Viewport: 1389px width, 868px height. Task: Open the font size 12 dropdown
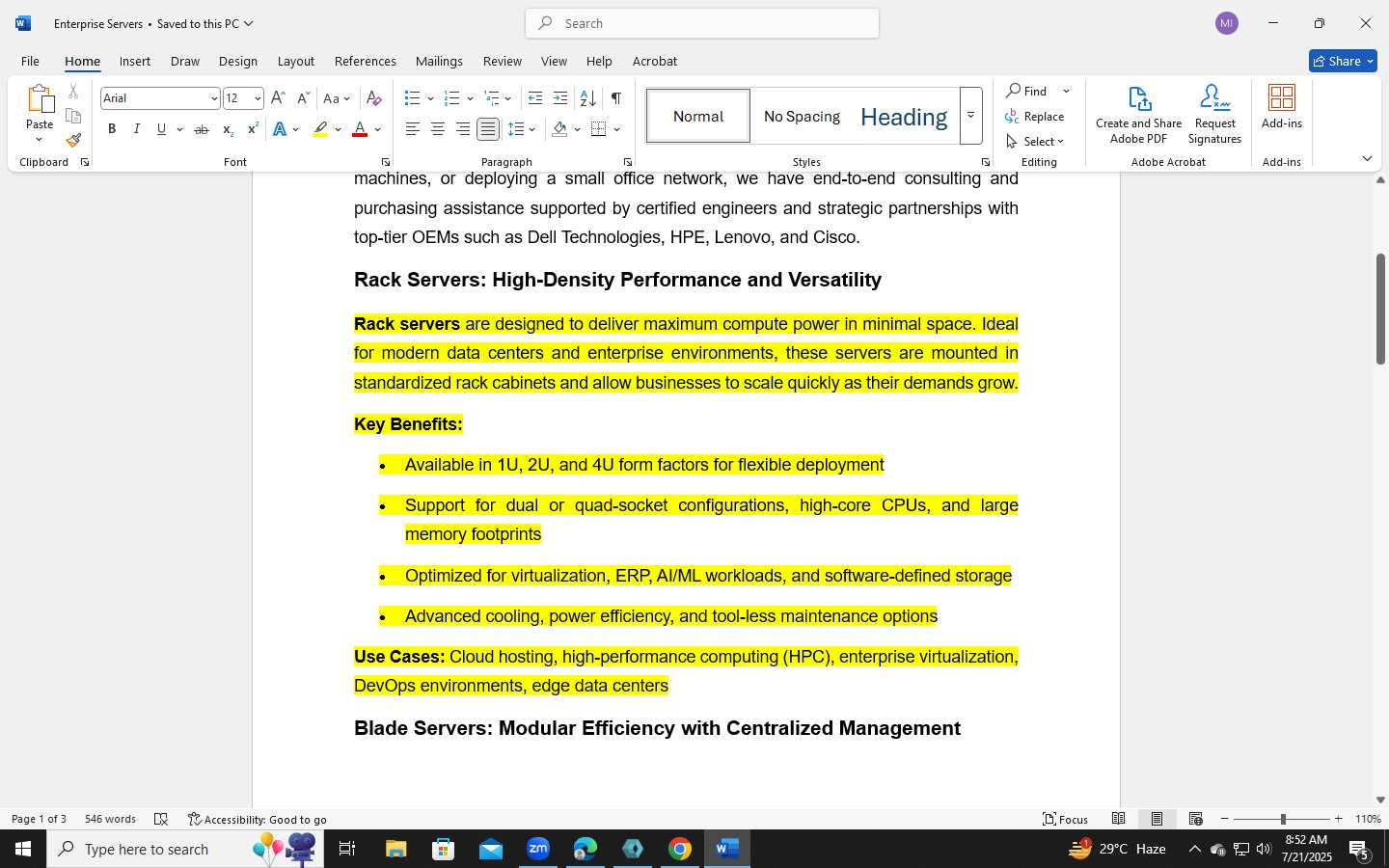(257, 98)
